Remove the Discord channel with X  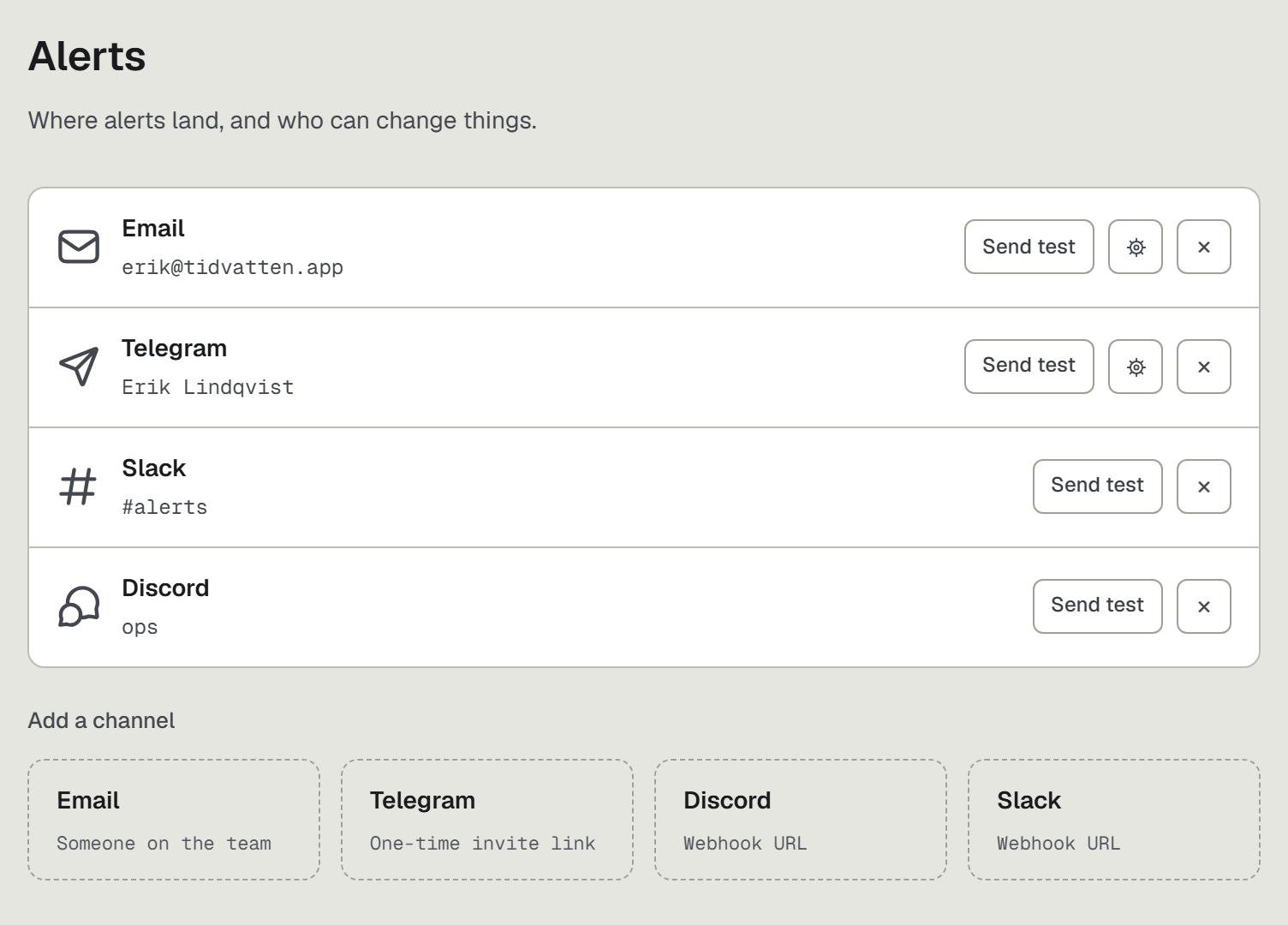(1203, 606)
